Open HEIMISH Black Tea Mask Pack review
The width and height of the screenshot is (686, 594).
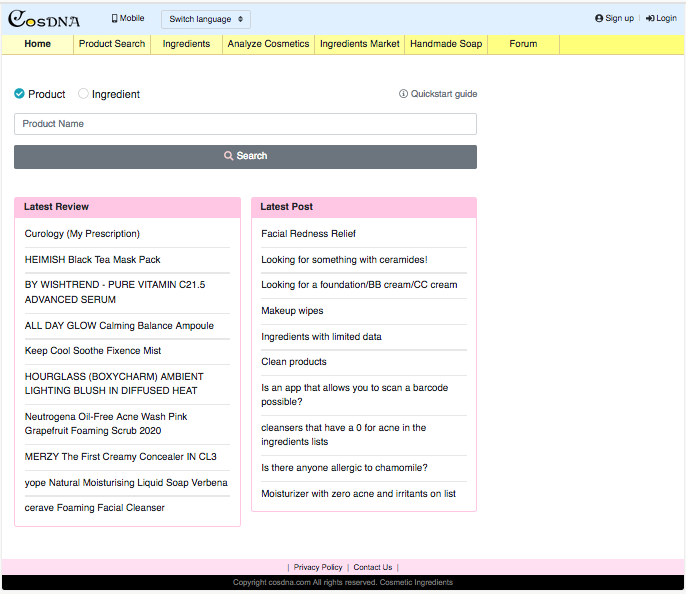92,259
